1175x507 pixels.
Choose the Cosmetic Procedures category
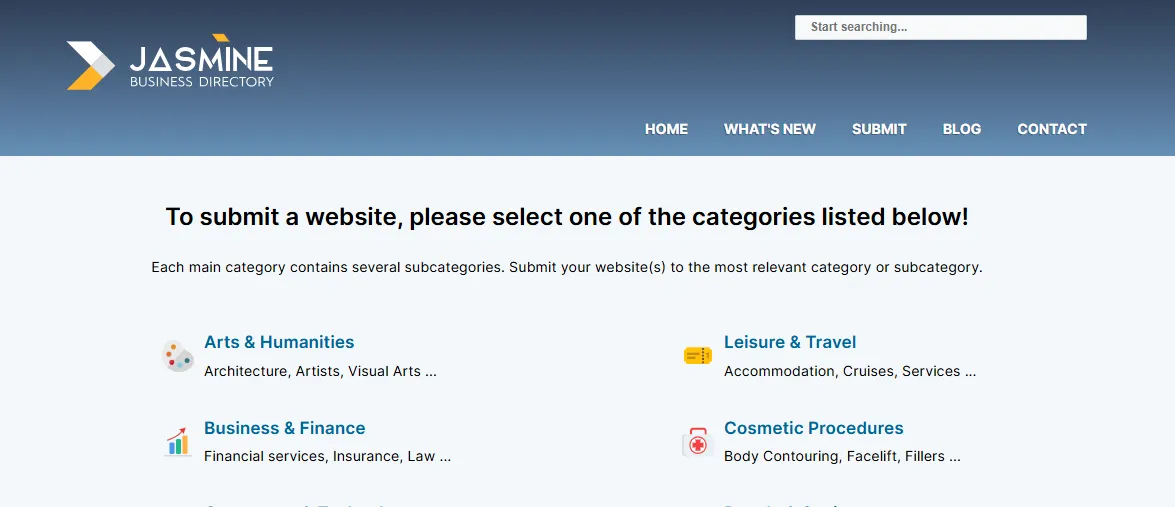(x=813, y=428)
